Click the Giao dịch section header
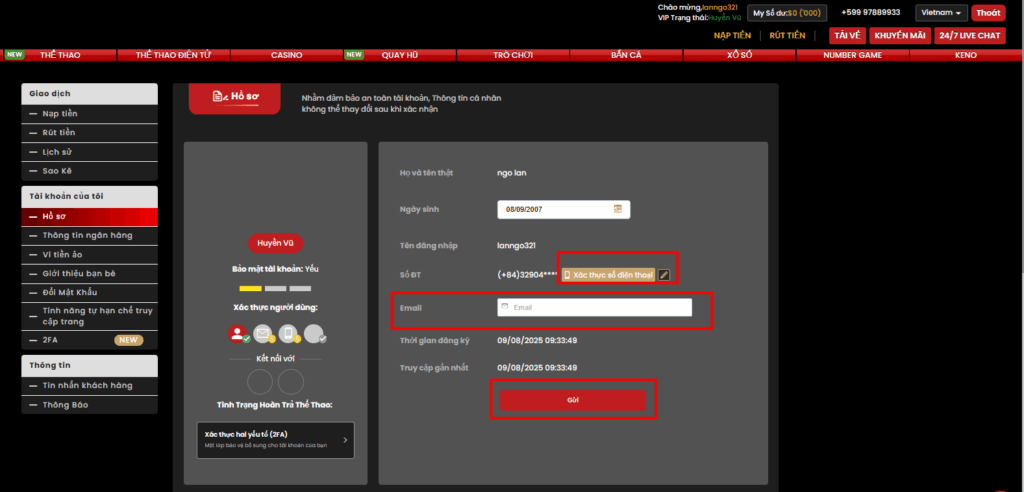The height and width of the screenshot is (492, 1024). 89,94
